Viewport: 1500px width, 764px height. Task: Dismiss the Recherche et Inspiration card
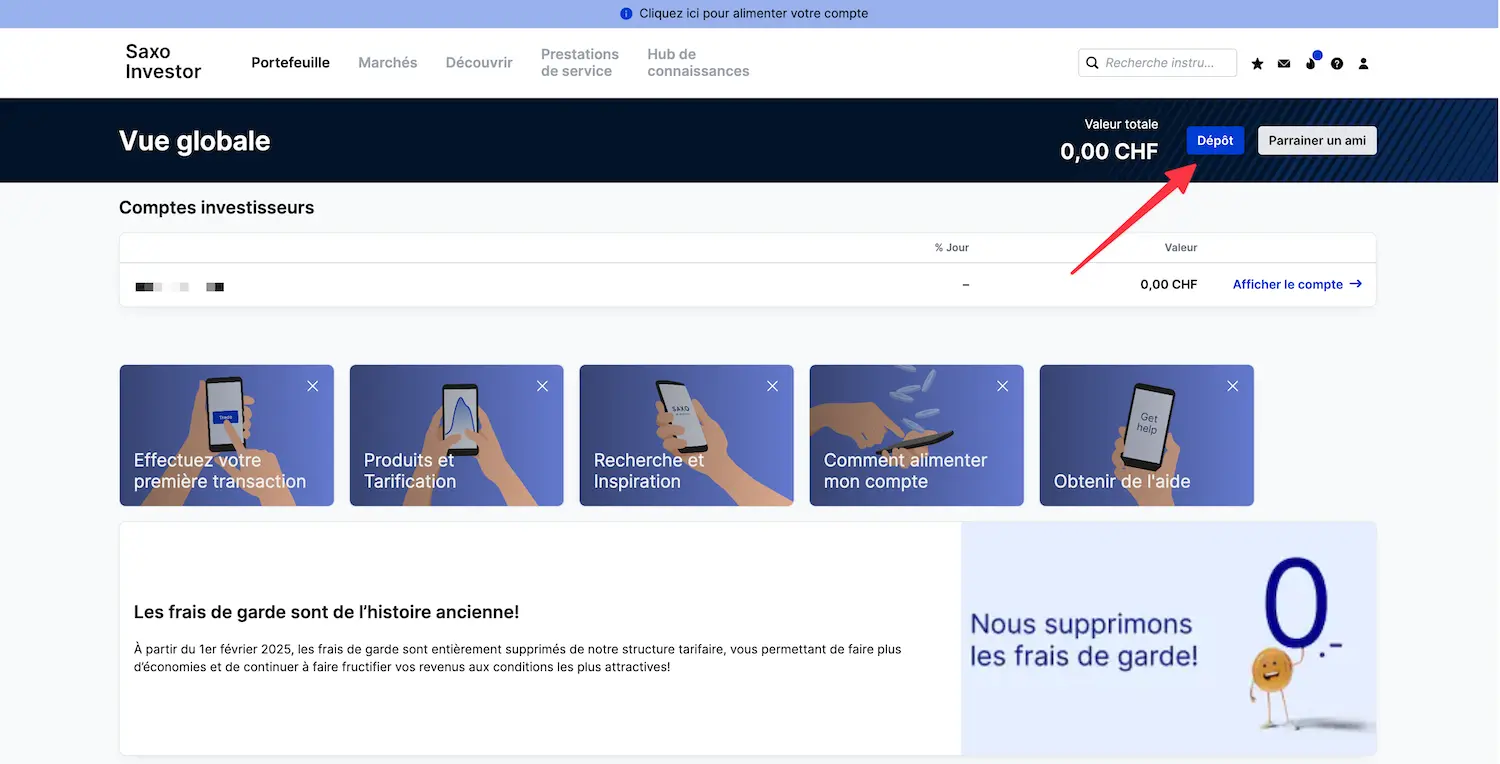(772, 386)
